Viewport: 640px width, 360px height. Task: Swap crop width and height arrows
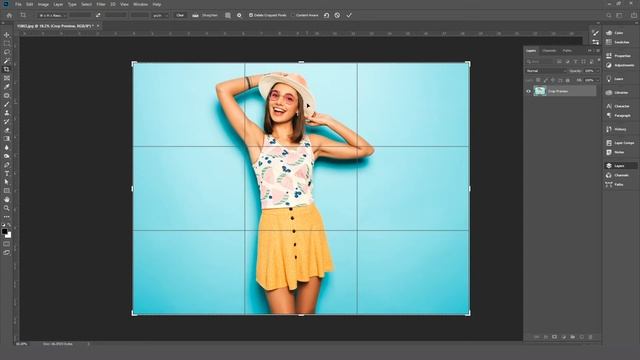98,15
